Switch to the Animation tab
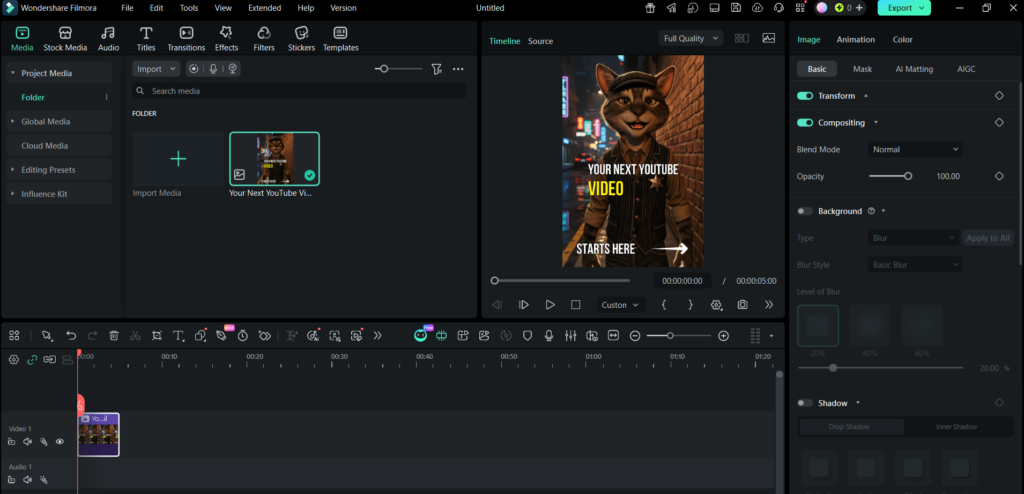The height and width of the screenshot is (494, 1024). [x=856, y=39]
